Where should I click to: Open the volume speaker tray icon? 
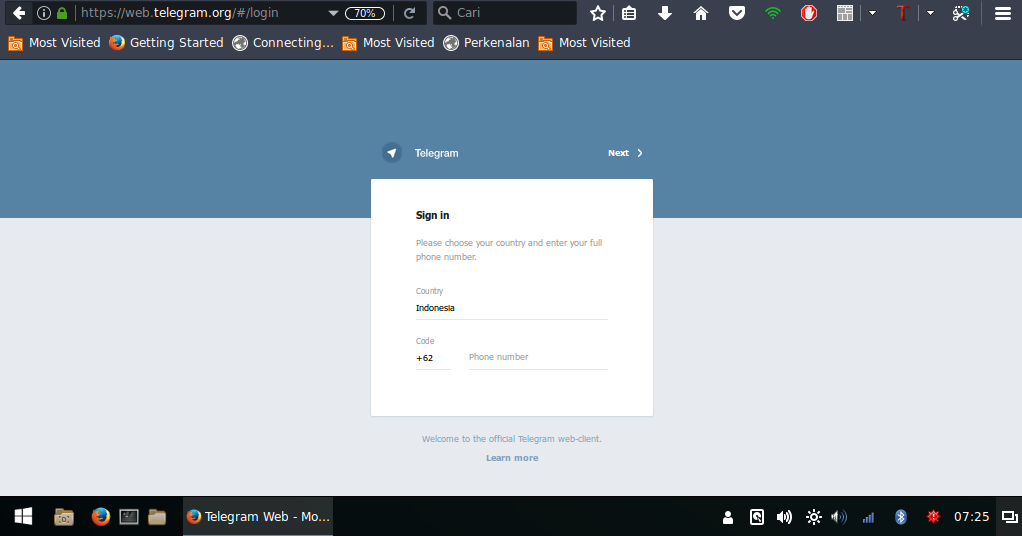tap(784, 517)
